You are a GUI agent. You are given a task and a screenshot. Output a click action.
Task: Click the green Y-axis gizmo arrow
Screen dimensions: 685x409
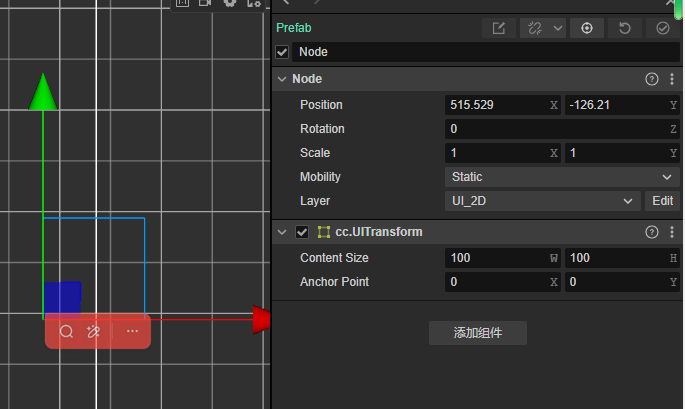pyautogui.click(x=43, y=91)
